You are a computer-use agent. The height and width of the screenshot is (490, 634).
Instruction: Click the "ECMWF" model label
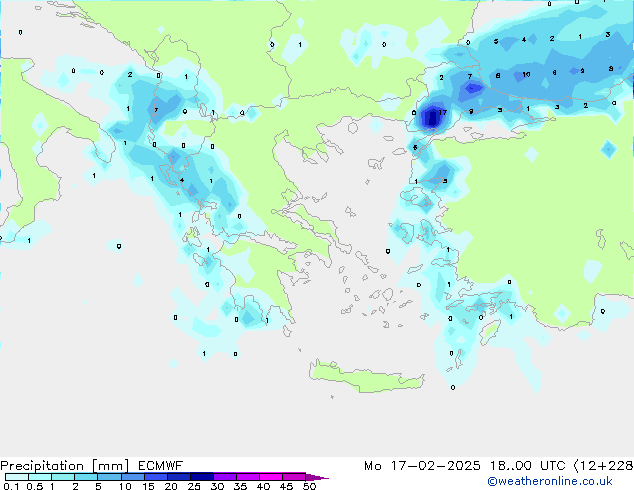(161, 466)
